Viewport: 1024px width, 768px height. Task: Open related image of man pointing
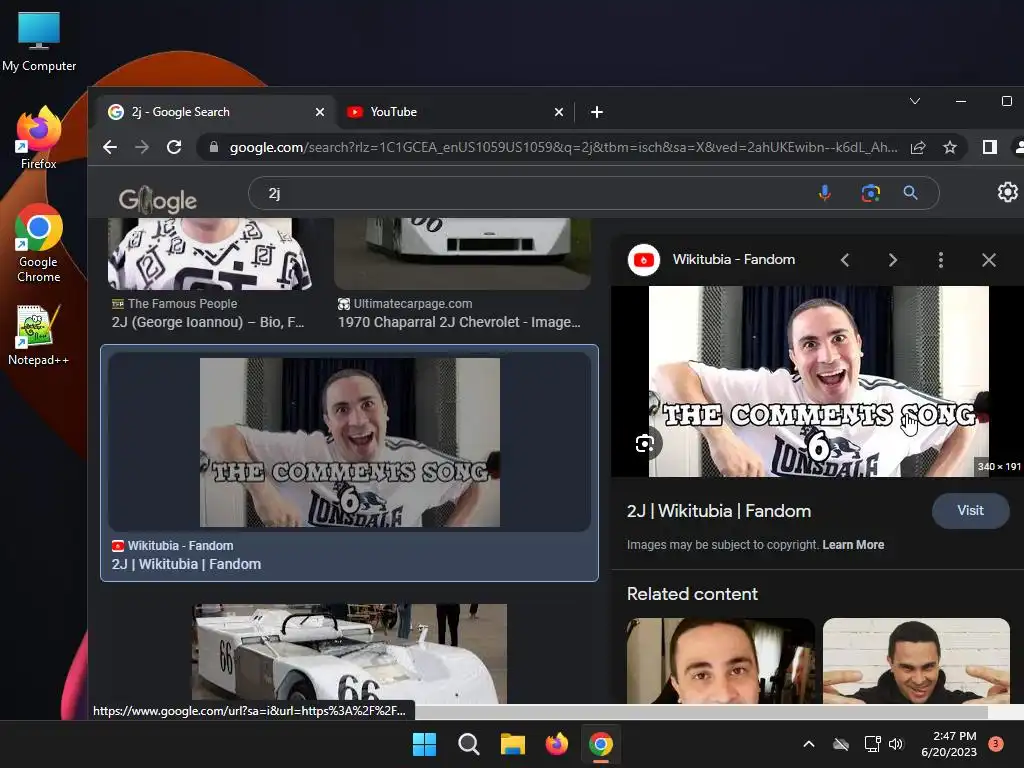(916, 660)
